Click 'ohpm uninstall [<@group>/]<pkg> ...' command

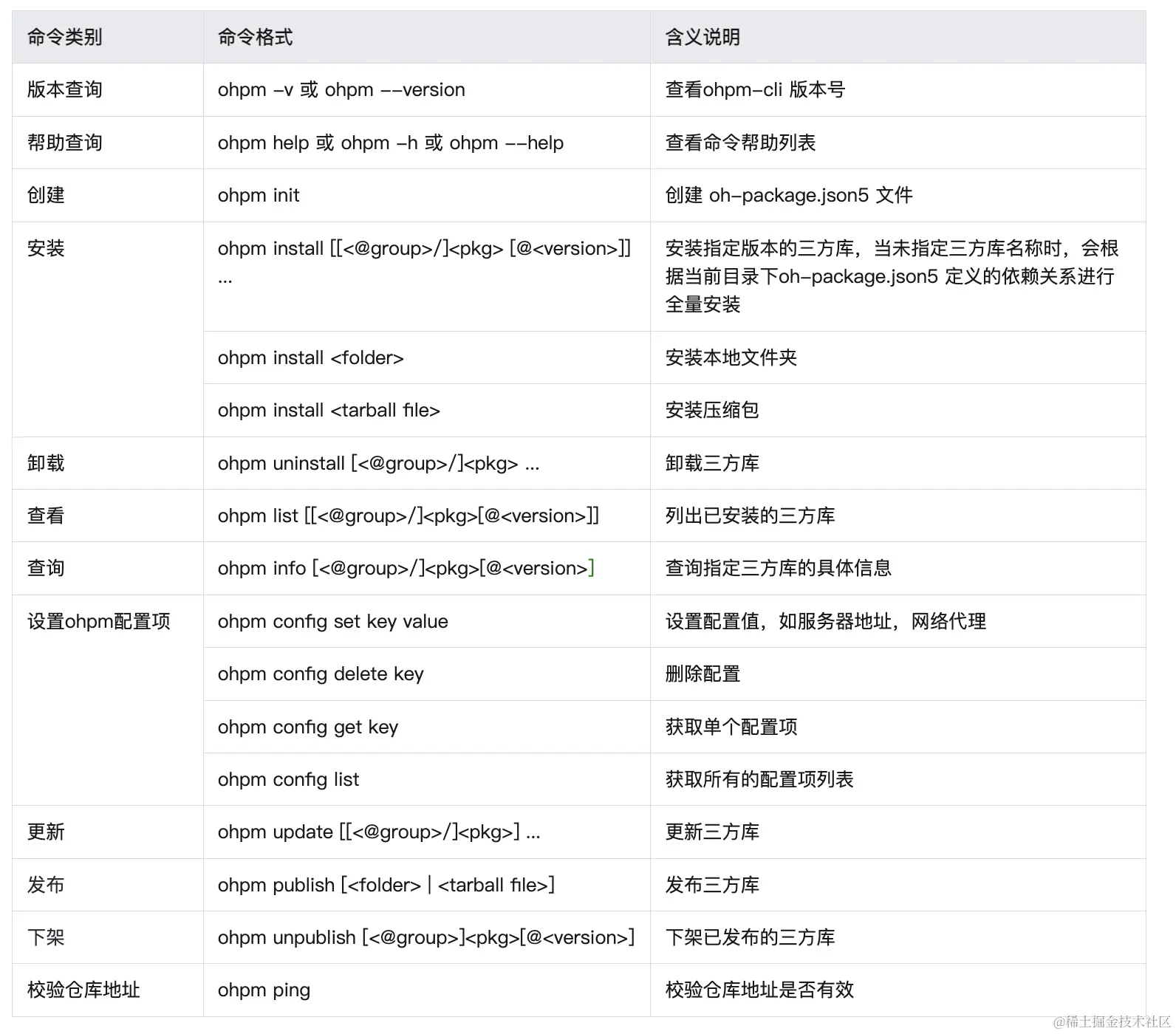379,463
